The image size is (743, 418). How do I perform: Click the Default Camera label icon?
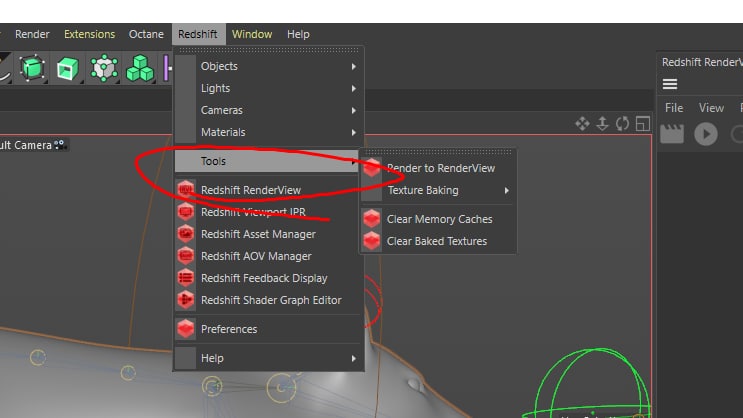coord(60,145)
